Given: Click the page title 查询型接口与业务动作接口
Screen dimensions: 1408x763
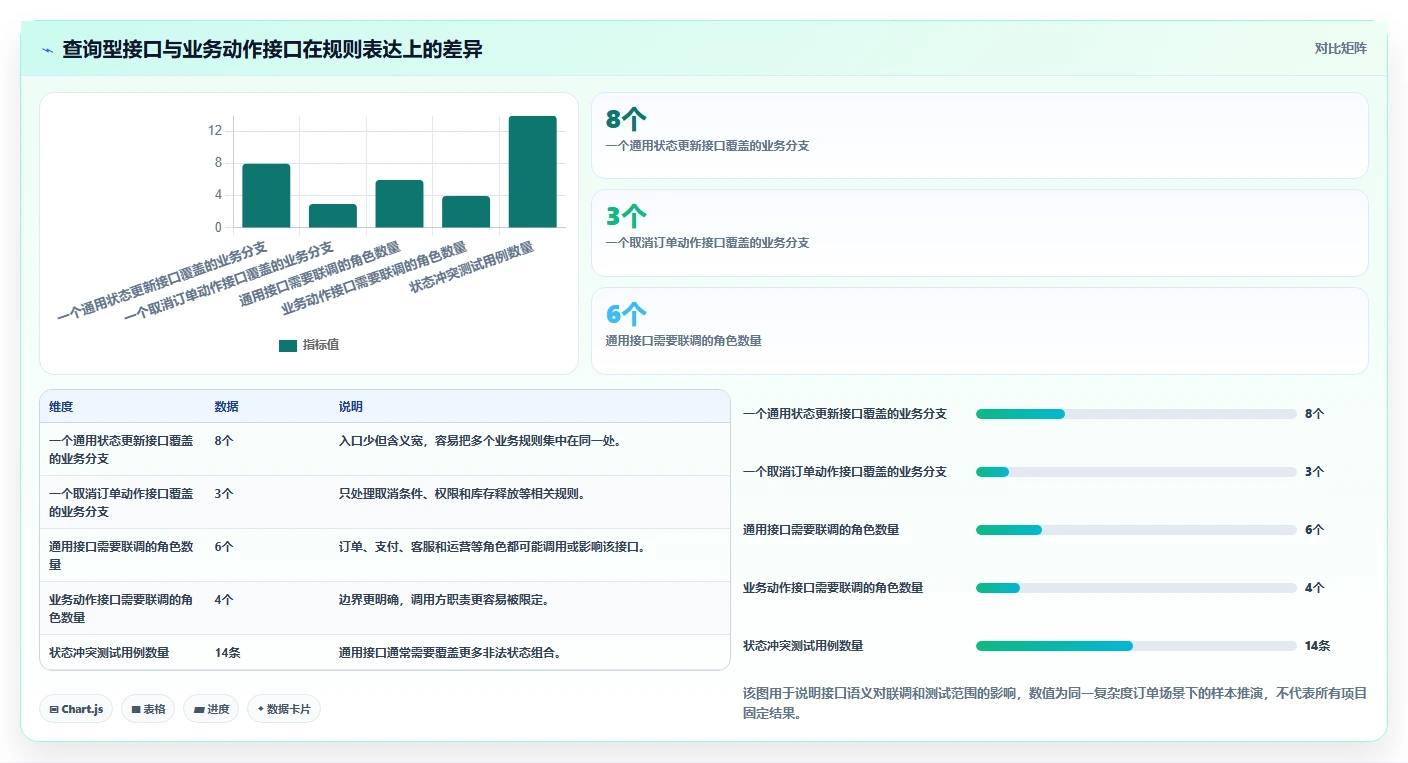Looking at the screenshot, I should click(x=272, y=49).
